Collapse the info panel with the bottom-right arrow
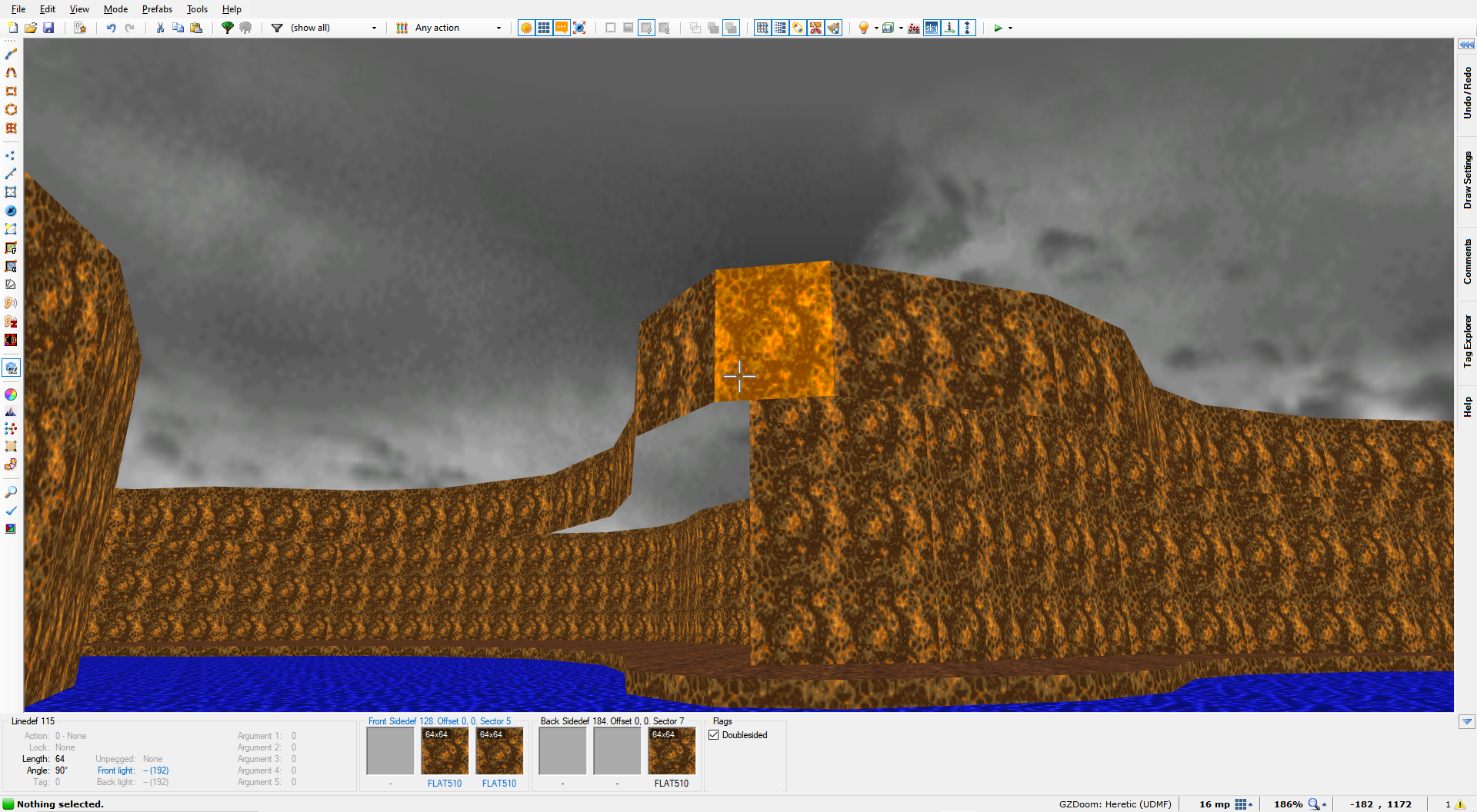1477x812 pixels. 1467,722
